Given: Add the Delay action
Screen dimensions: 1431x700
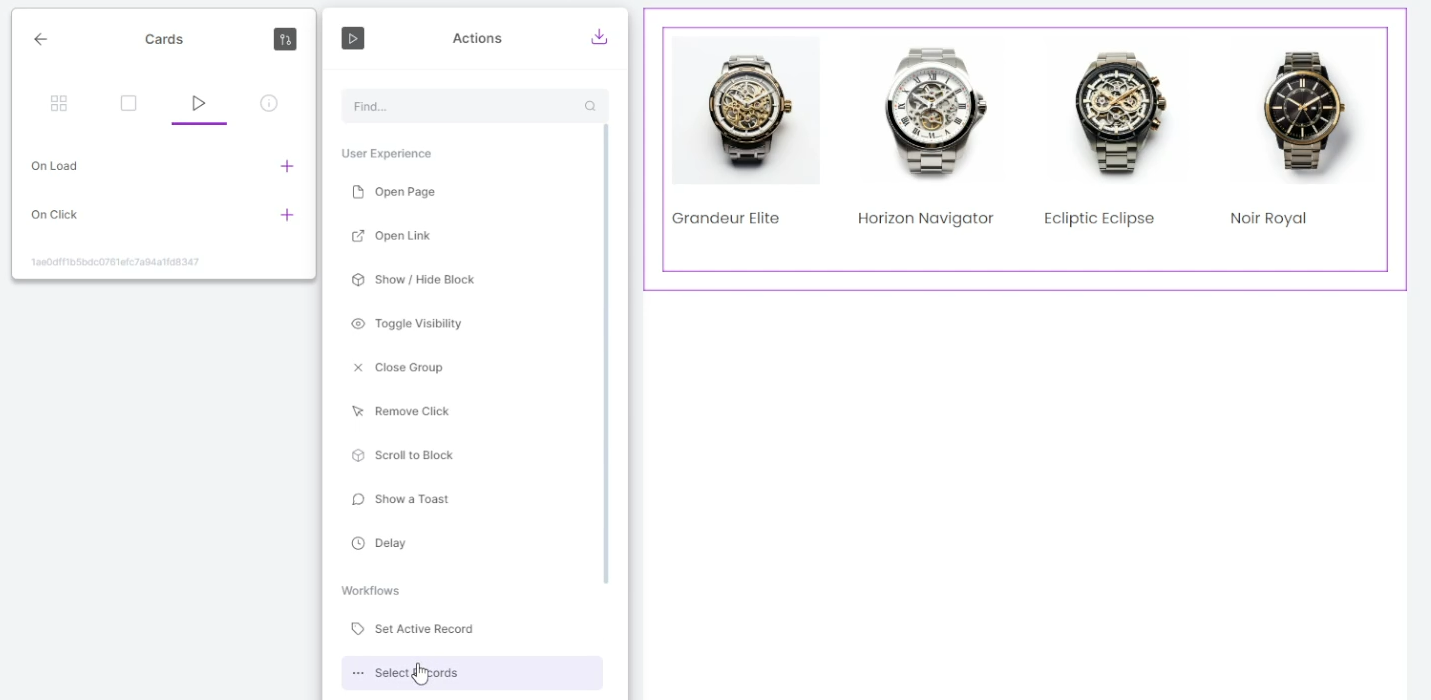Looking at the screenshot, I should click(x=472, y=544).
